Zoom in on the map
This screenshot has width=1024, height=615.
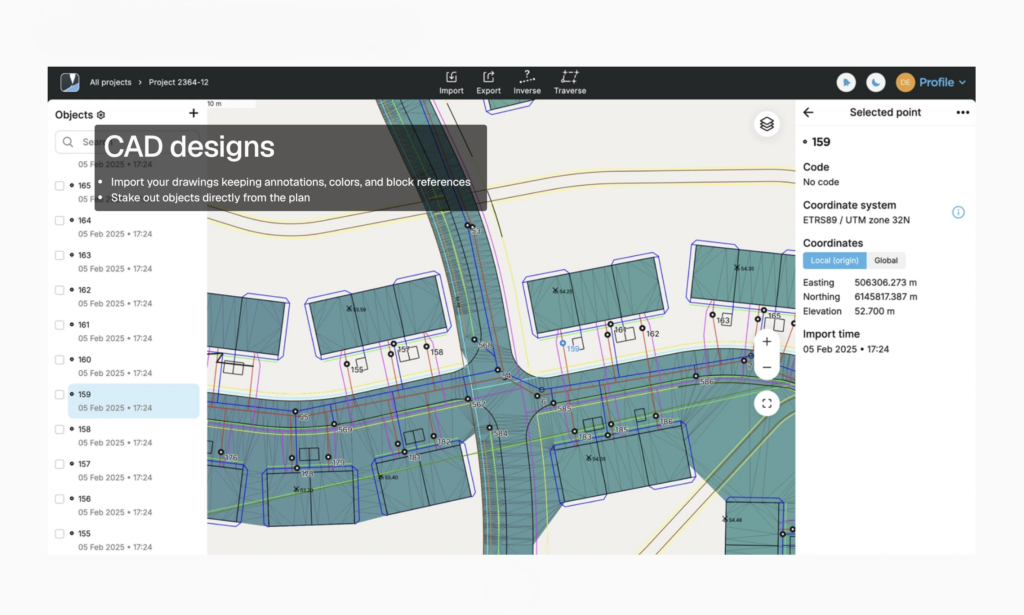pyautogui.click(x=767, y=341)
